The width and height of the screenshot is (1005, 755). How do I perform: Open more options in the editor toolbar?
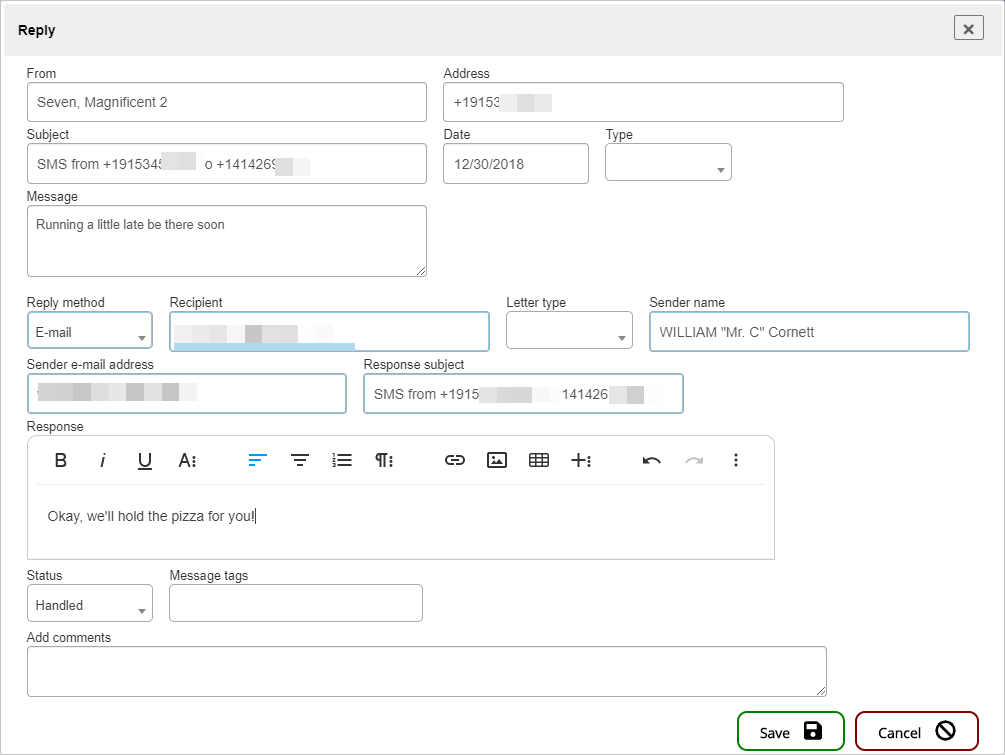pyautogui.click(x=736, y=460)
